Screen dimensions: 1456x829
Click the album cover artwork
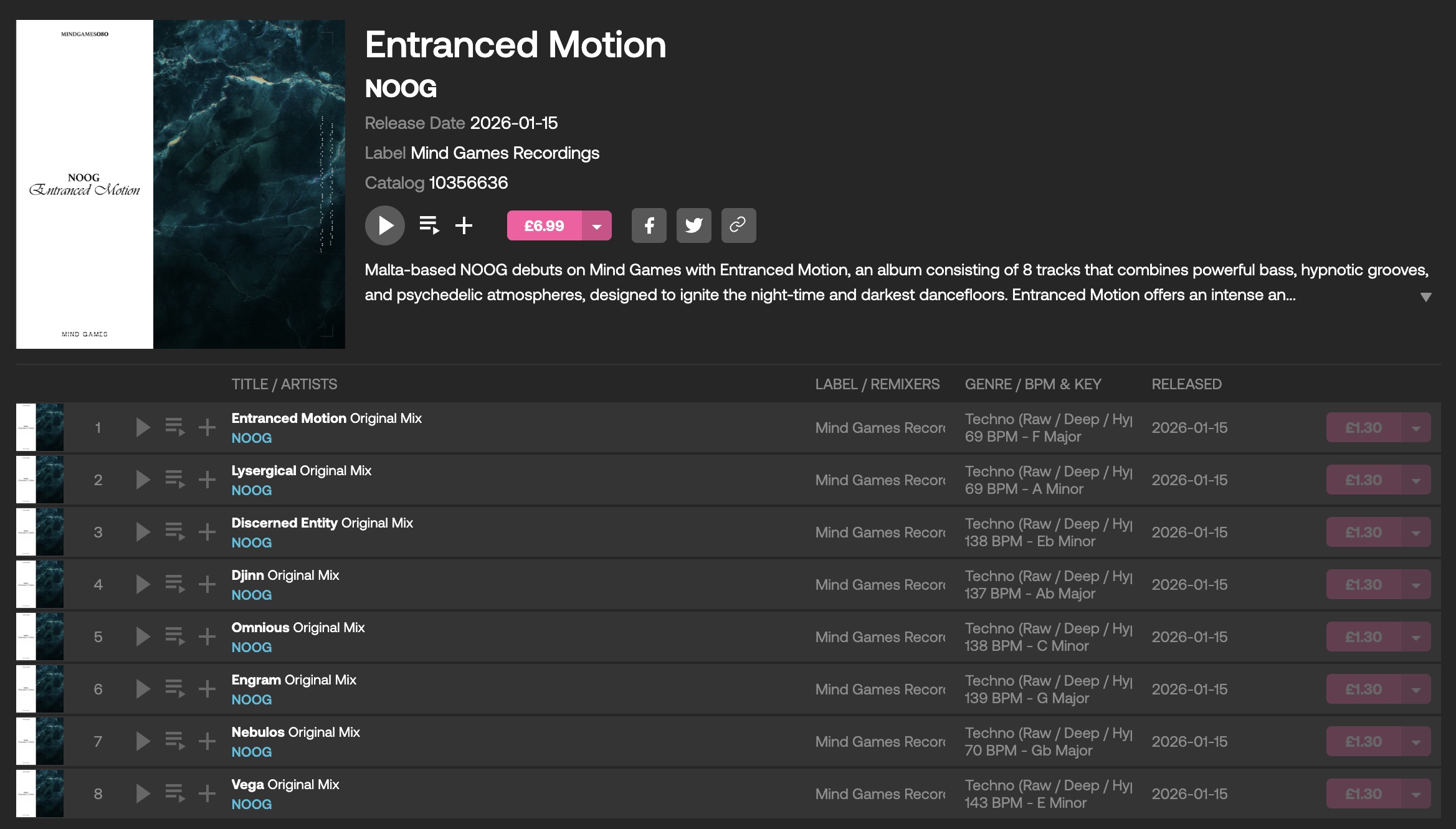[x=181, y=184]
